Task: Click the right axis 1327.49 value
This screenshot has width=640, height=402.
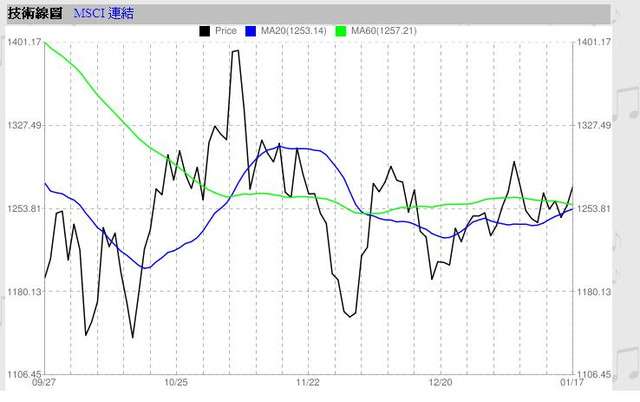Action: point(594,125)
